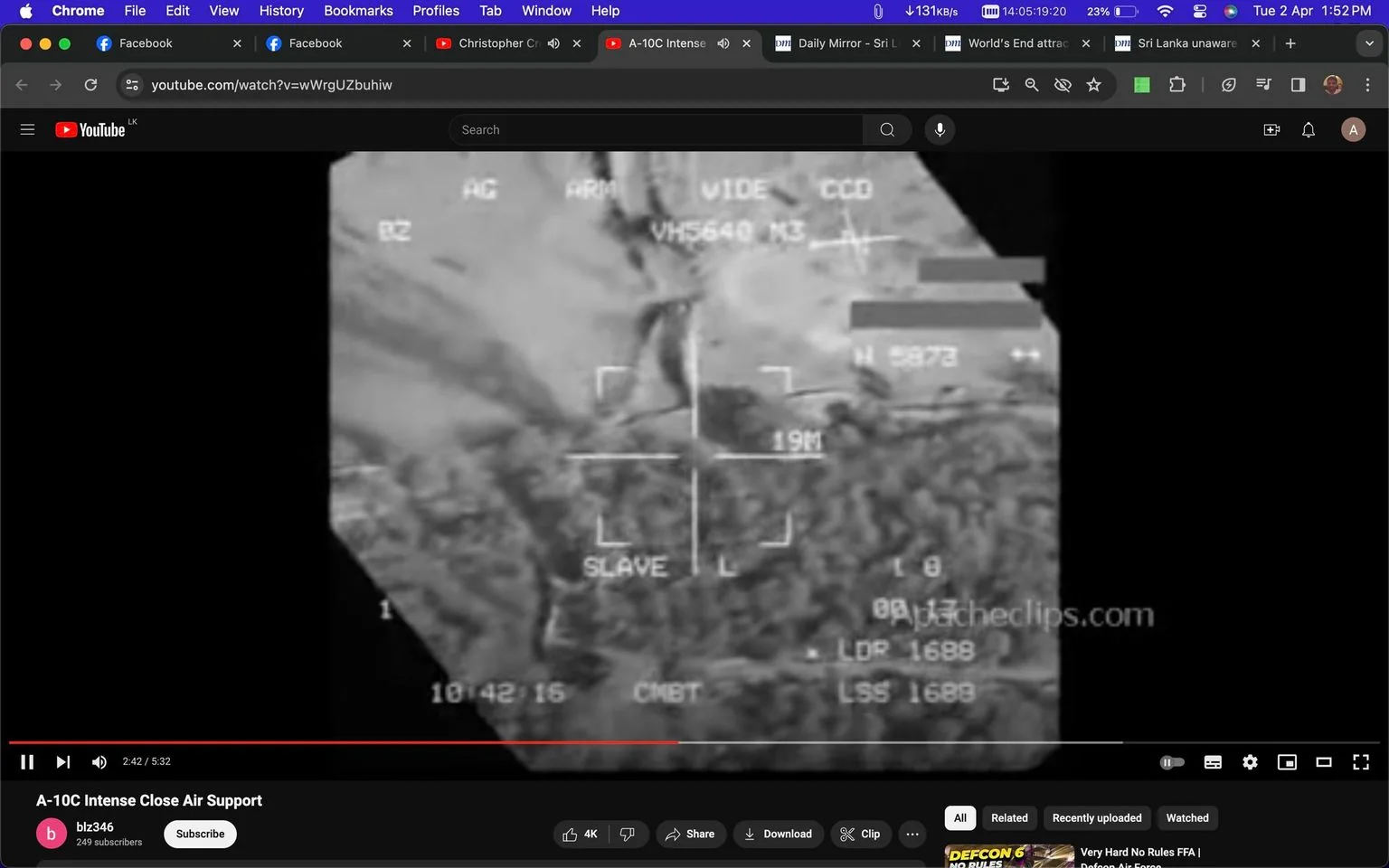The image size is (1389, 868).
Task: Select the All filter chip
Action: pos(960,817)
